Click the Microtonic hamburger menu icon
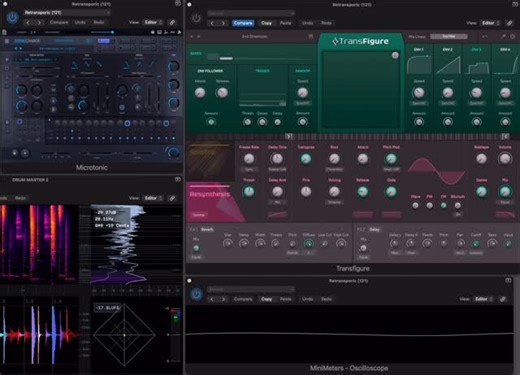Screen dimensions: 520x375 [7, 41]
